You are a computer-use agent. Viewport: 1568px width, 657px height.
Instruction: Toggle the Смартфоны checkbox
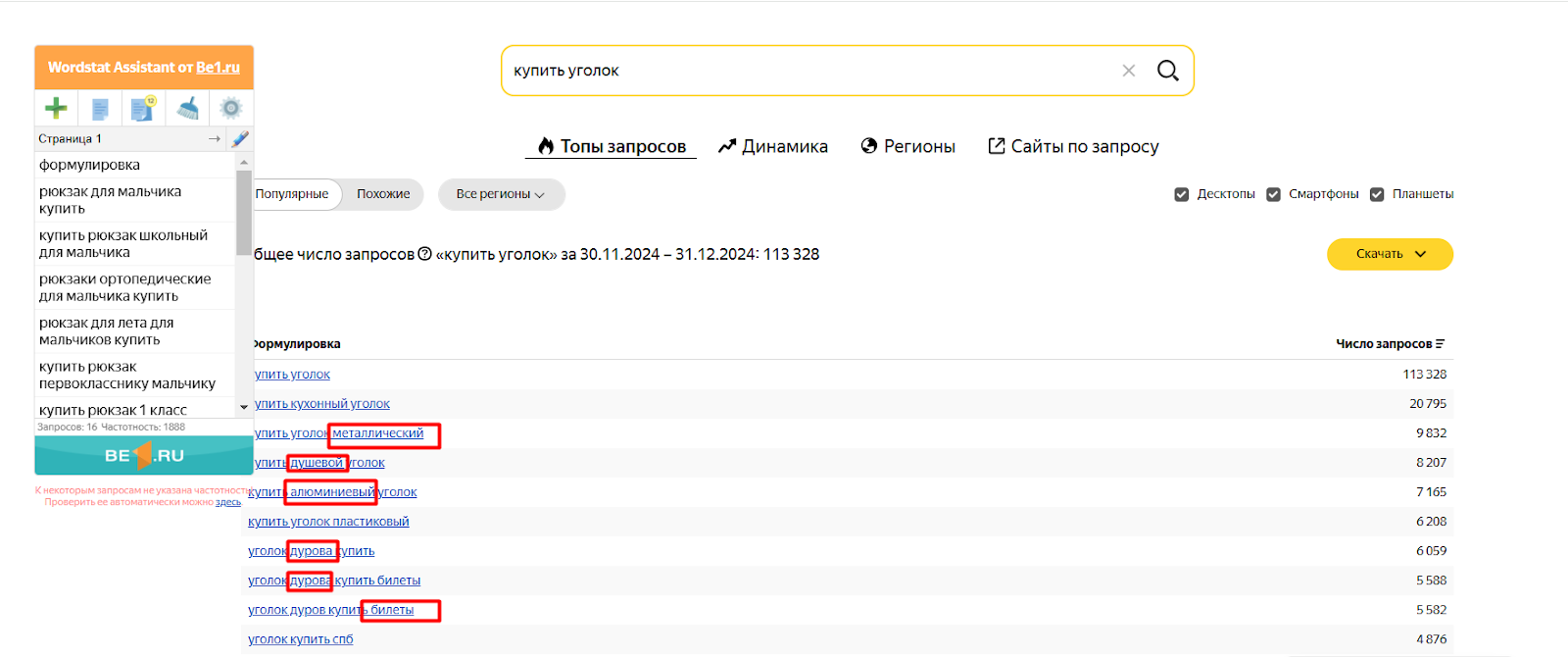point(1274,194)
